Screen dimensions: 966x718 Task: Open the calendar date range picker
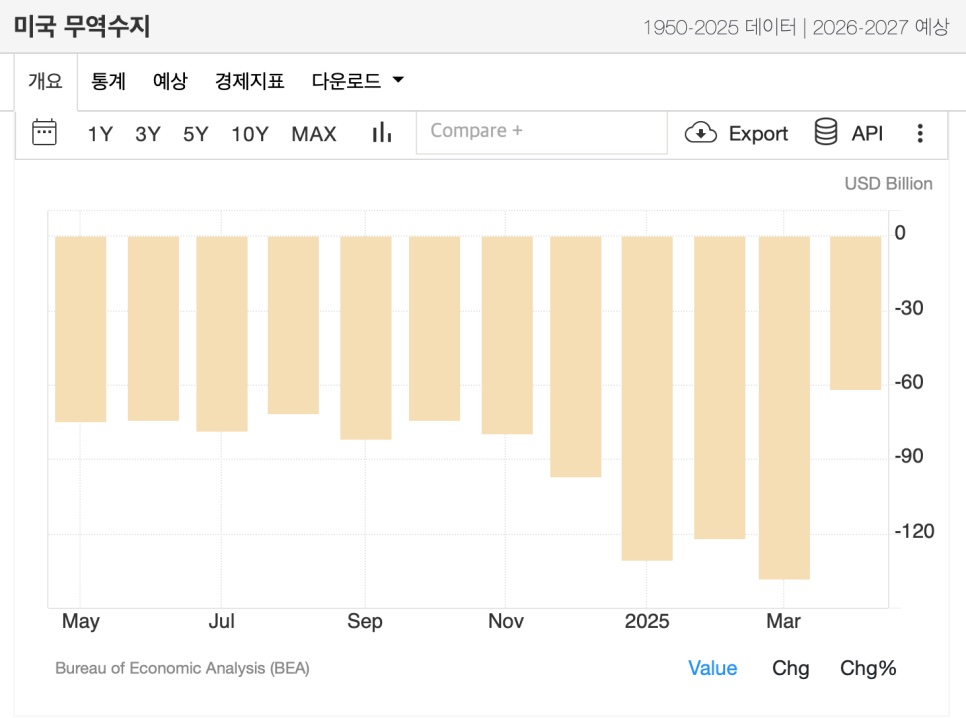(x=44, y=133)
